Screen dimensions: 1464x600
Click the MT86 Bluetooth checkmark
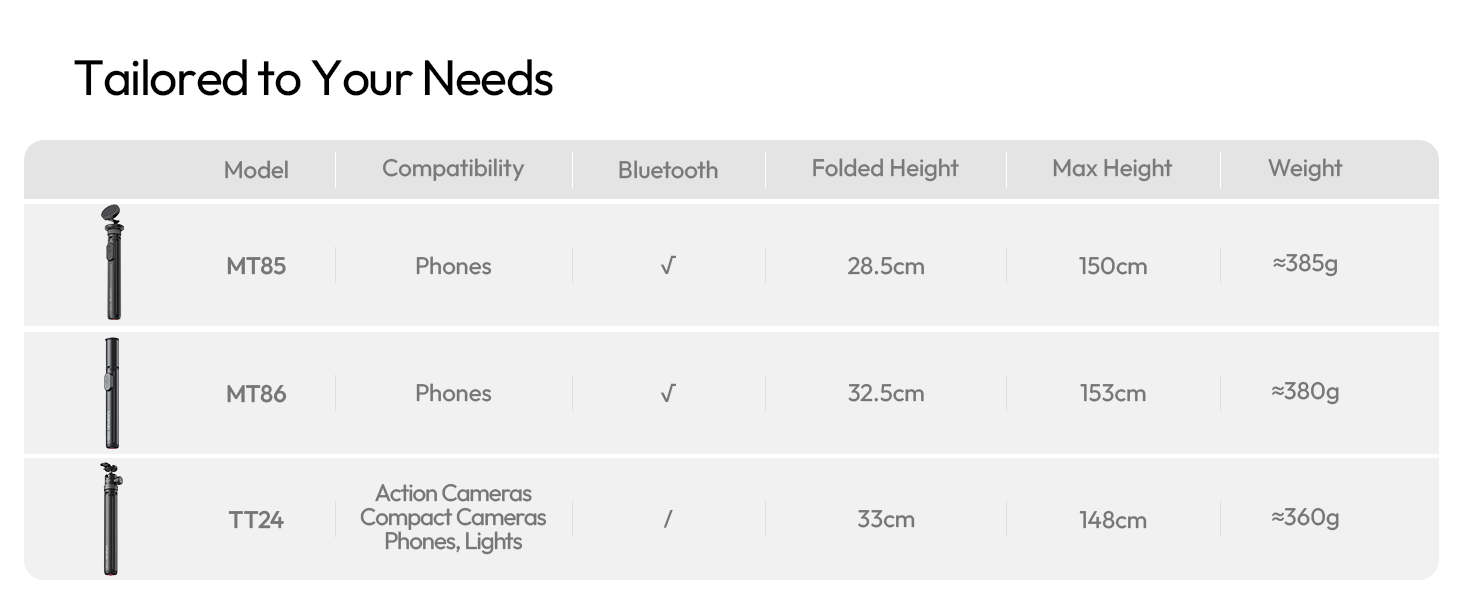point(668,393)
